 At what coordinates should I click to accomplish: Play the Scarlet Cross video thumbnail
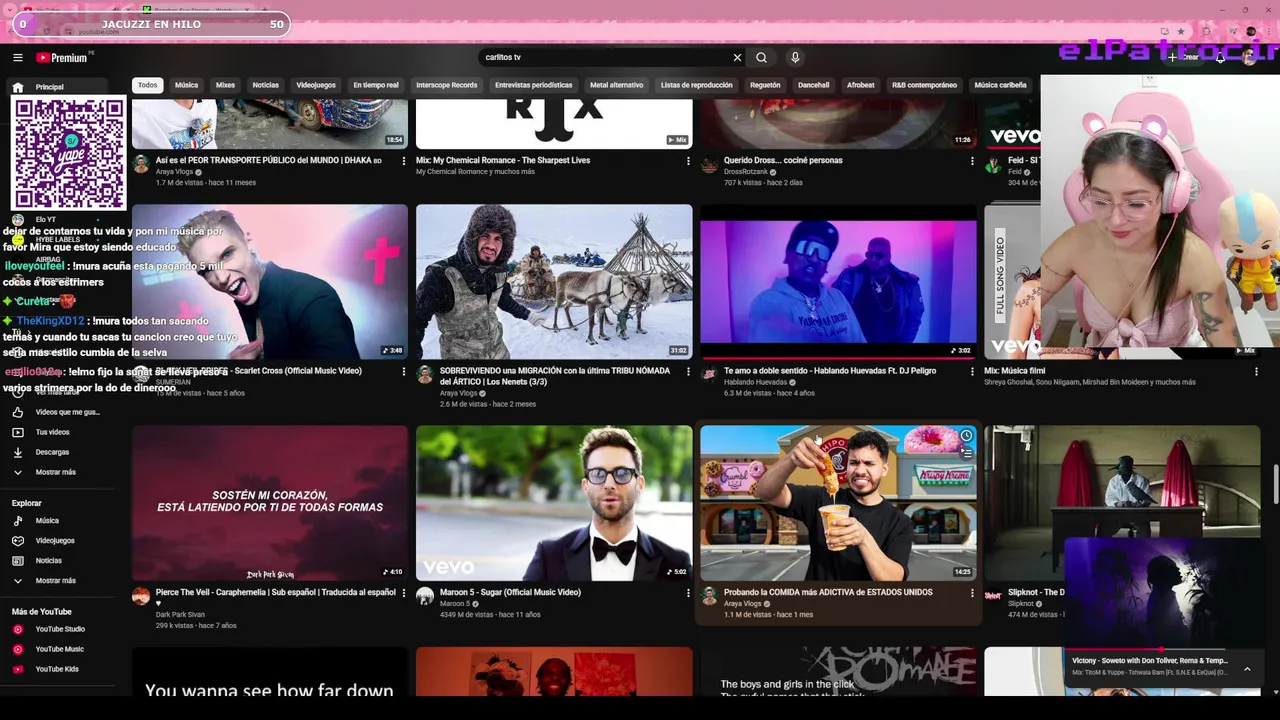[x=270, y=282]
